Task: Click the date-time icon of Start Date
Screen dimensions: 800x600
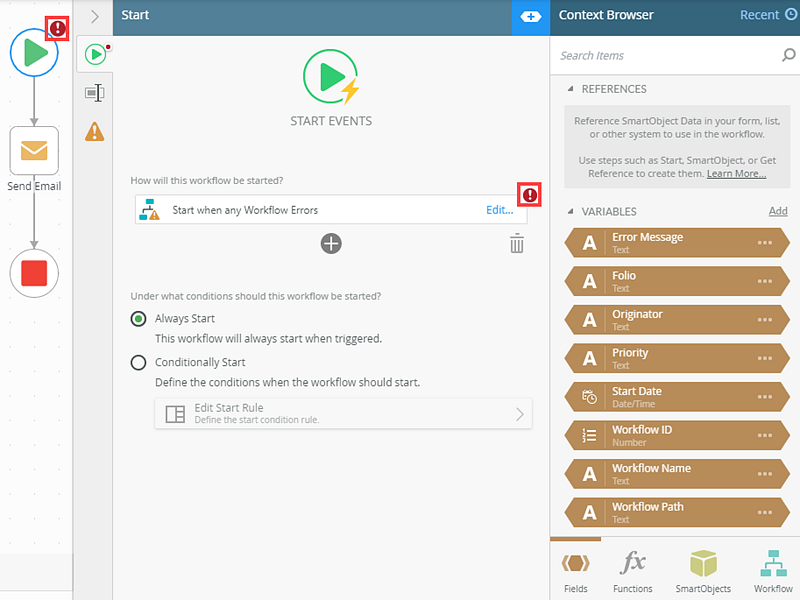Action: pos(590,397)
